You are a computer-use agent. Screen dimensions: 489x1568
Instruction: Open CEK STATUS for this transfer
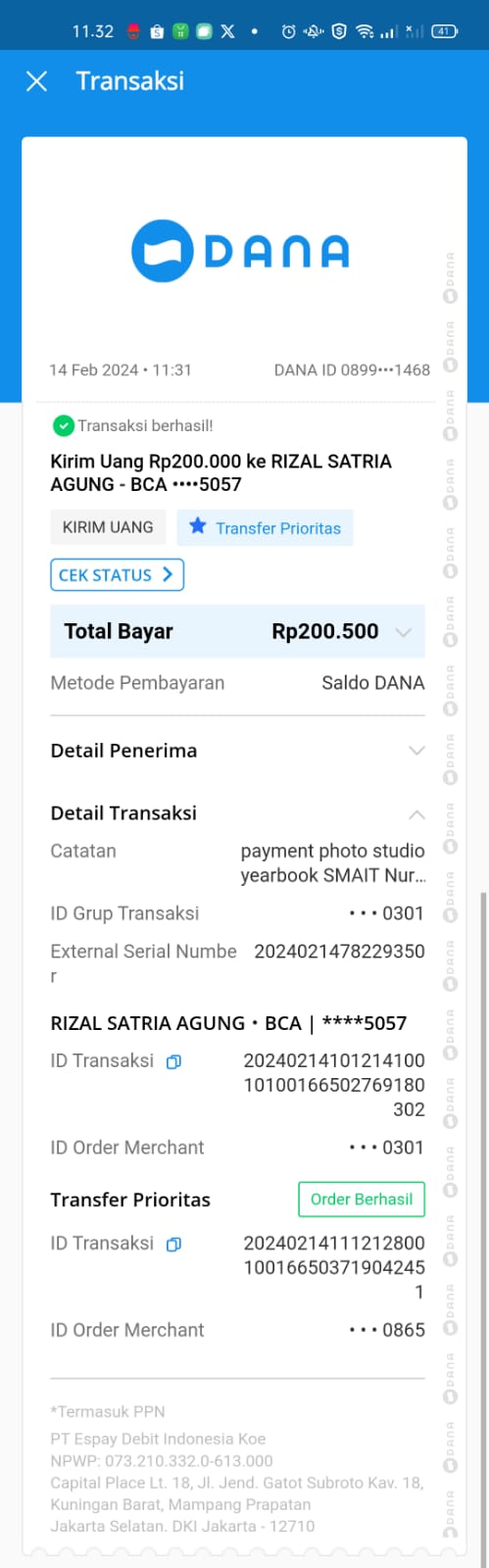click(117, 575)
